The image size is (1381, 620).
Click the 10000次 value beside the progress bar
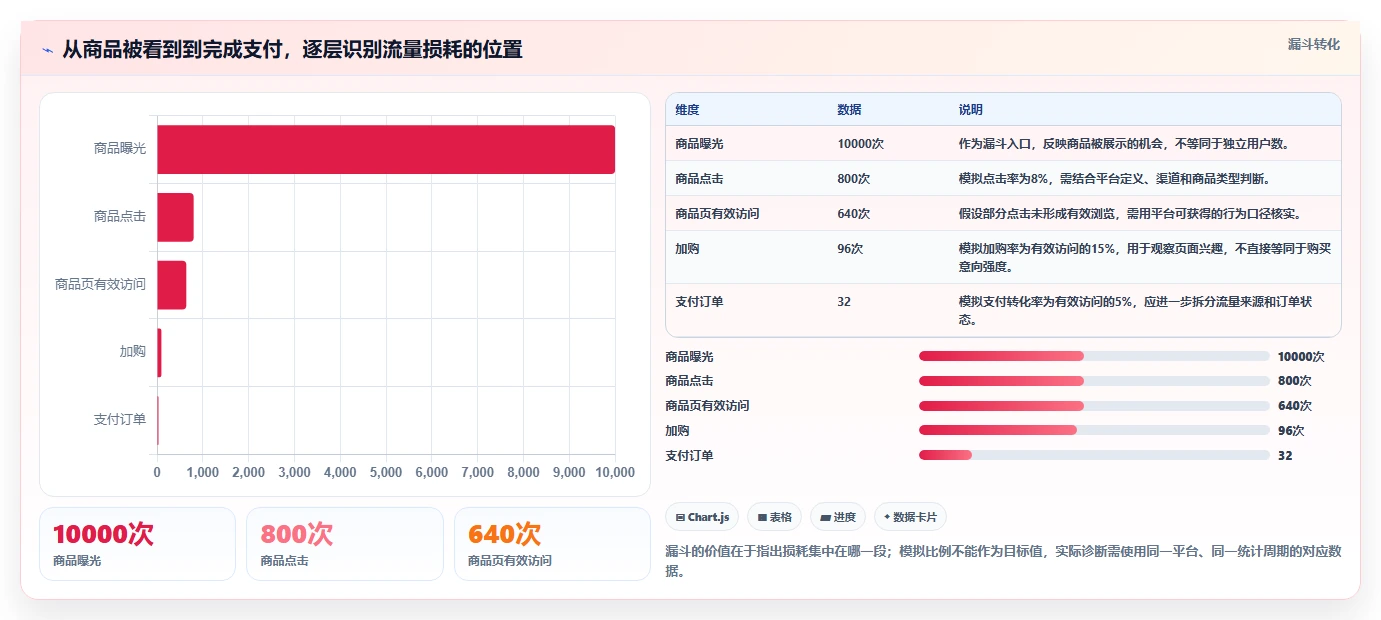(1301, 357)
